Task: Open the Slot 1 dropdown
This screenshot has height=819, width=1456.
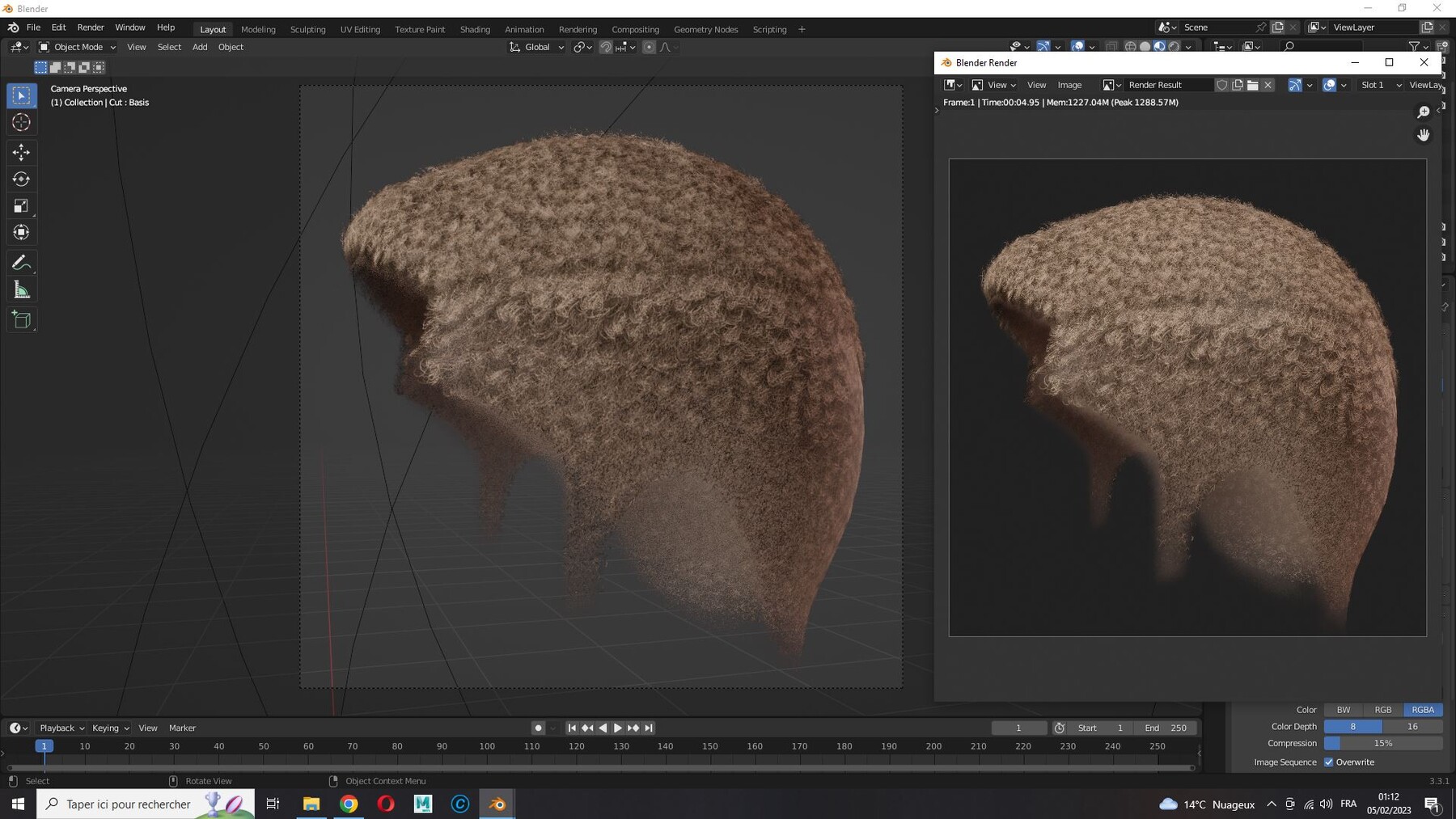Action: tap(1380, 85)
